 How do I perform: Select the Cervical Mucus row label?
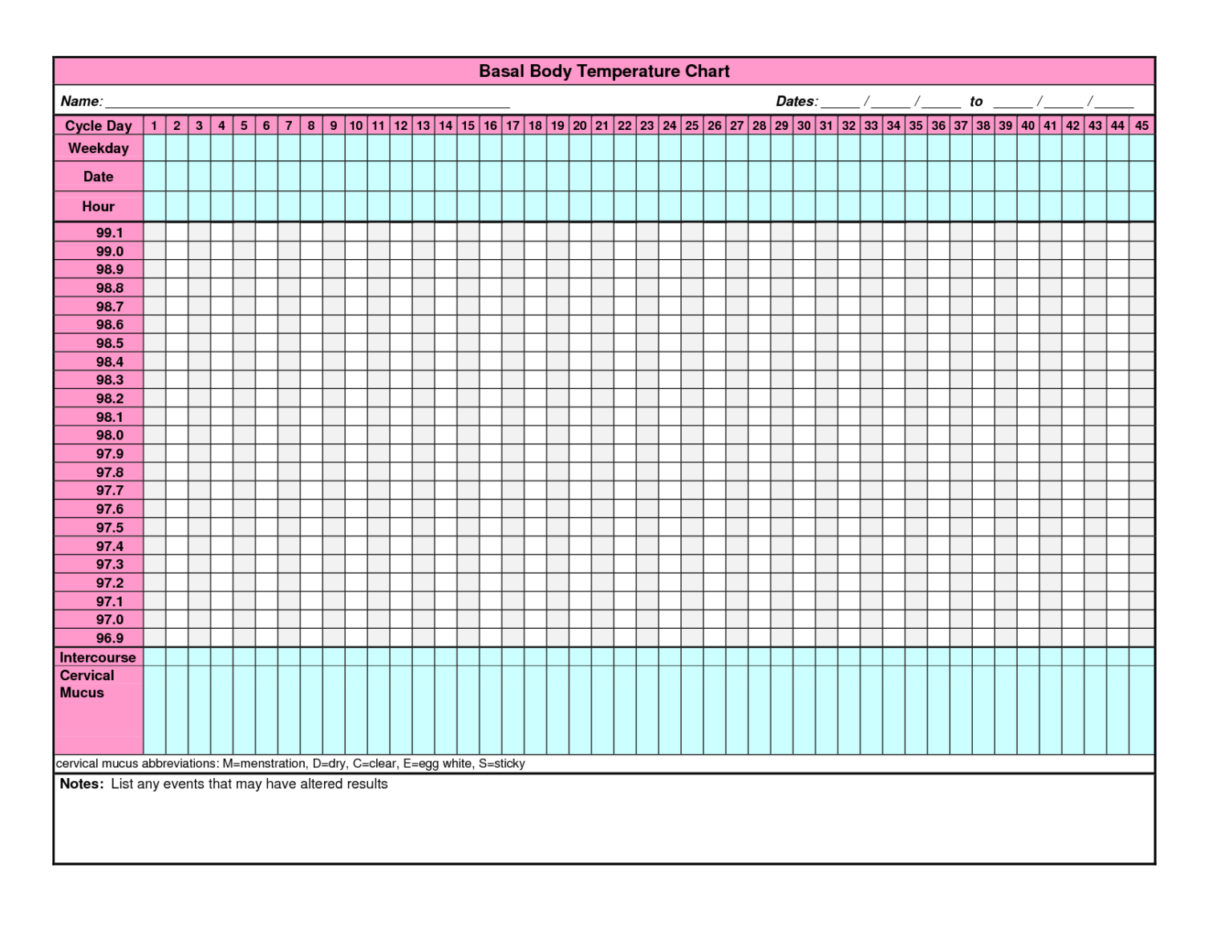87,684
